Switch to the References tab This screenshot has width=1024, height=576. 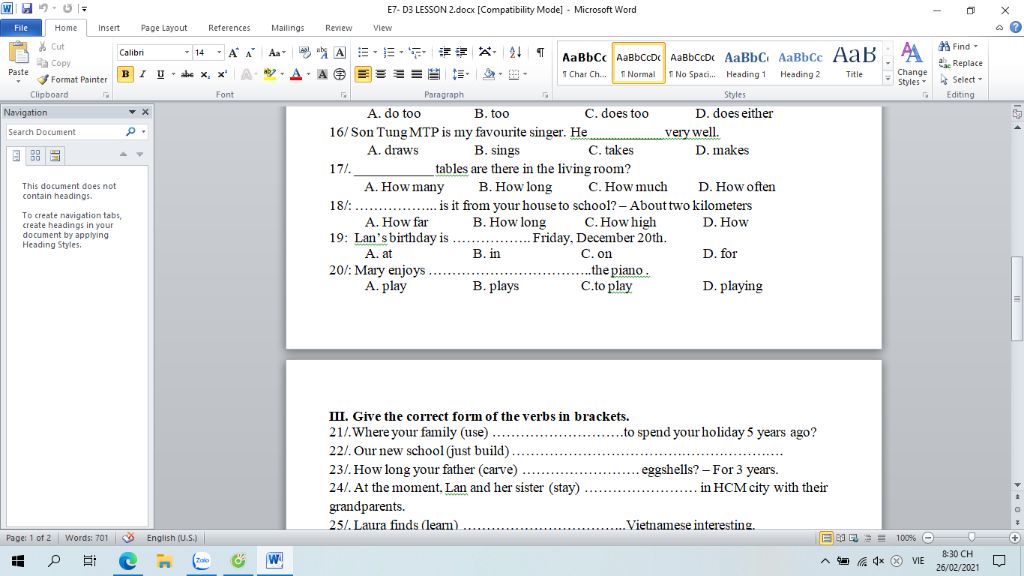(229, 28)
